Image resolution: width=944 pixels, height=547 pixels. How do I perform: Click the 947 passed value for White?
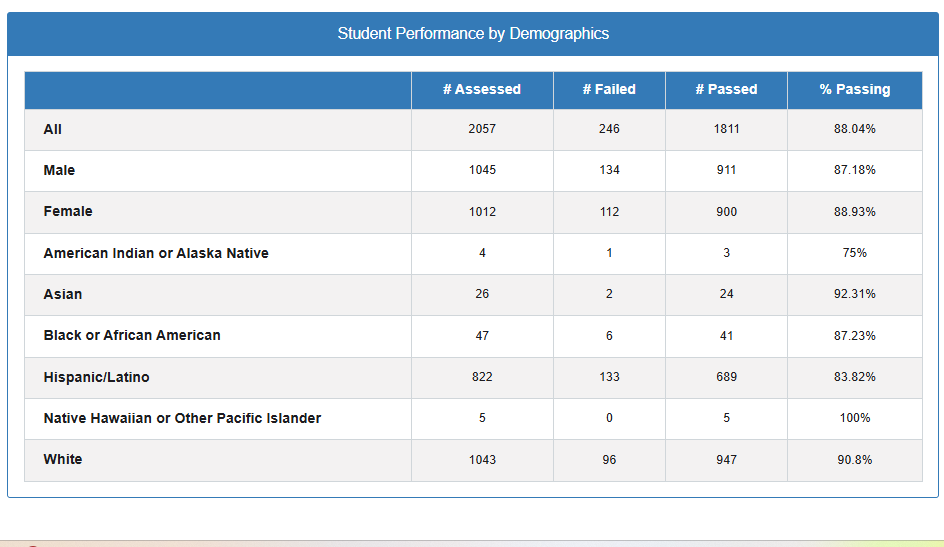point(726,460)
